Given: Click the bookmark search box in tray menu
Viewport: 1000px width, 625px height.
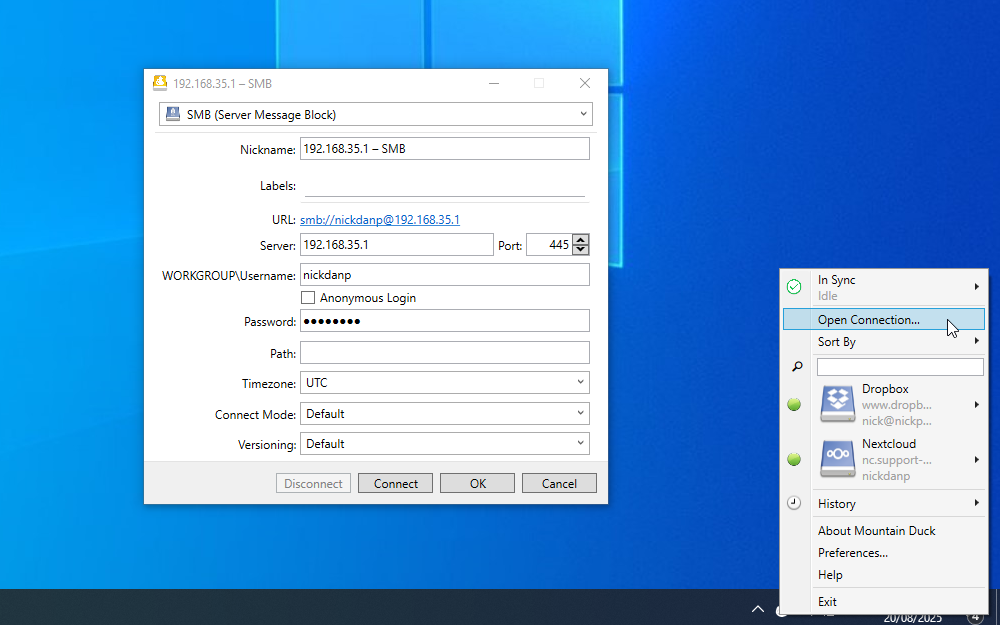Looking at the screenshot, I should coord(900,367).
